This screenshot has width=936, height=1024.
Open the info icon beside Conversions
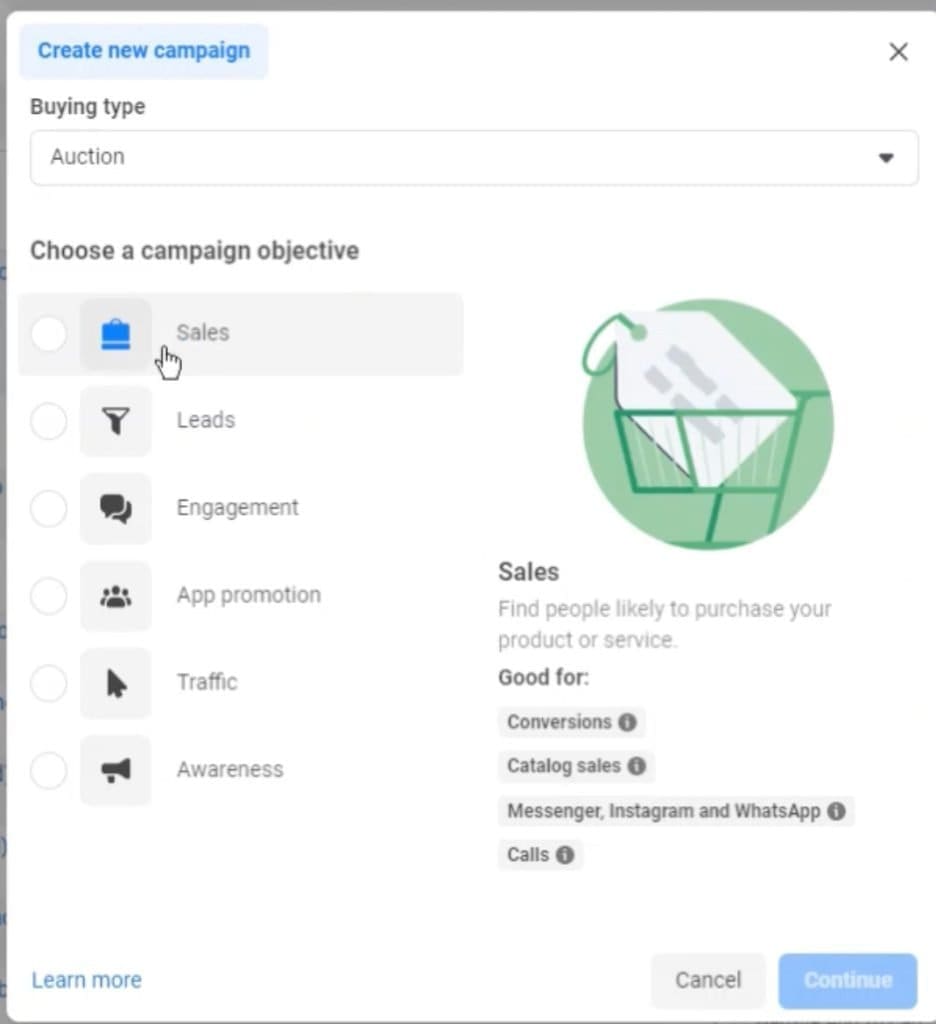coord(628,722)
